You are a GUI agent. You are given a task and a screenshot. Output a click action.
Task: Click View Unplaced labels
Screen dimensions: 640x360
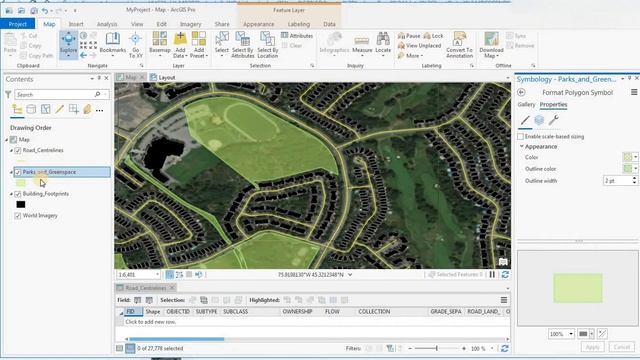pos(419,46)
